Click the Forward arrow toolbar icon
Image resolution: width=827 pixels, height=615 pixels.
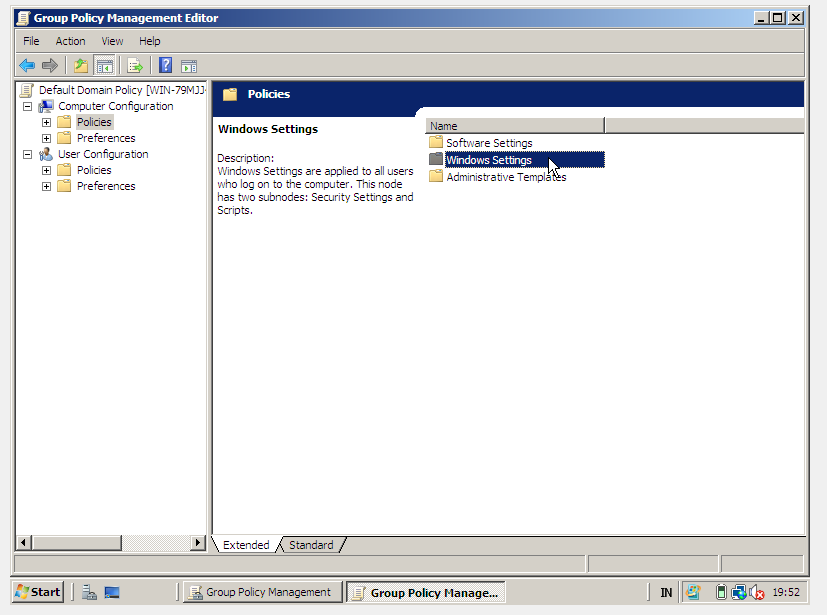(50, 66)
